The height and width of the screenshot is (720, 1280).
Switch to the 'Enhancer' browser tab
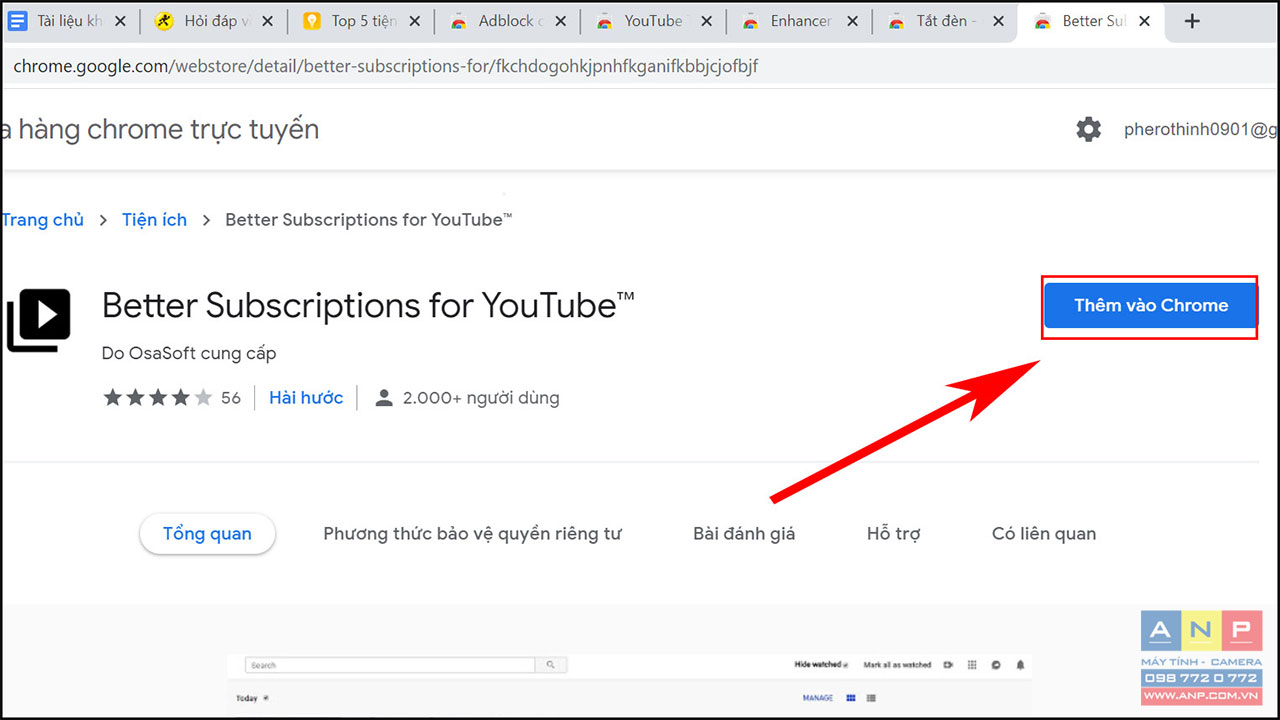click(799, 21)
